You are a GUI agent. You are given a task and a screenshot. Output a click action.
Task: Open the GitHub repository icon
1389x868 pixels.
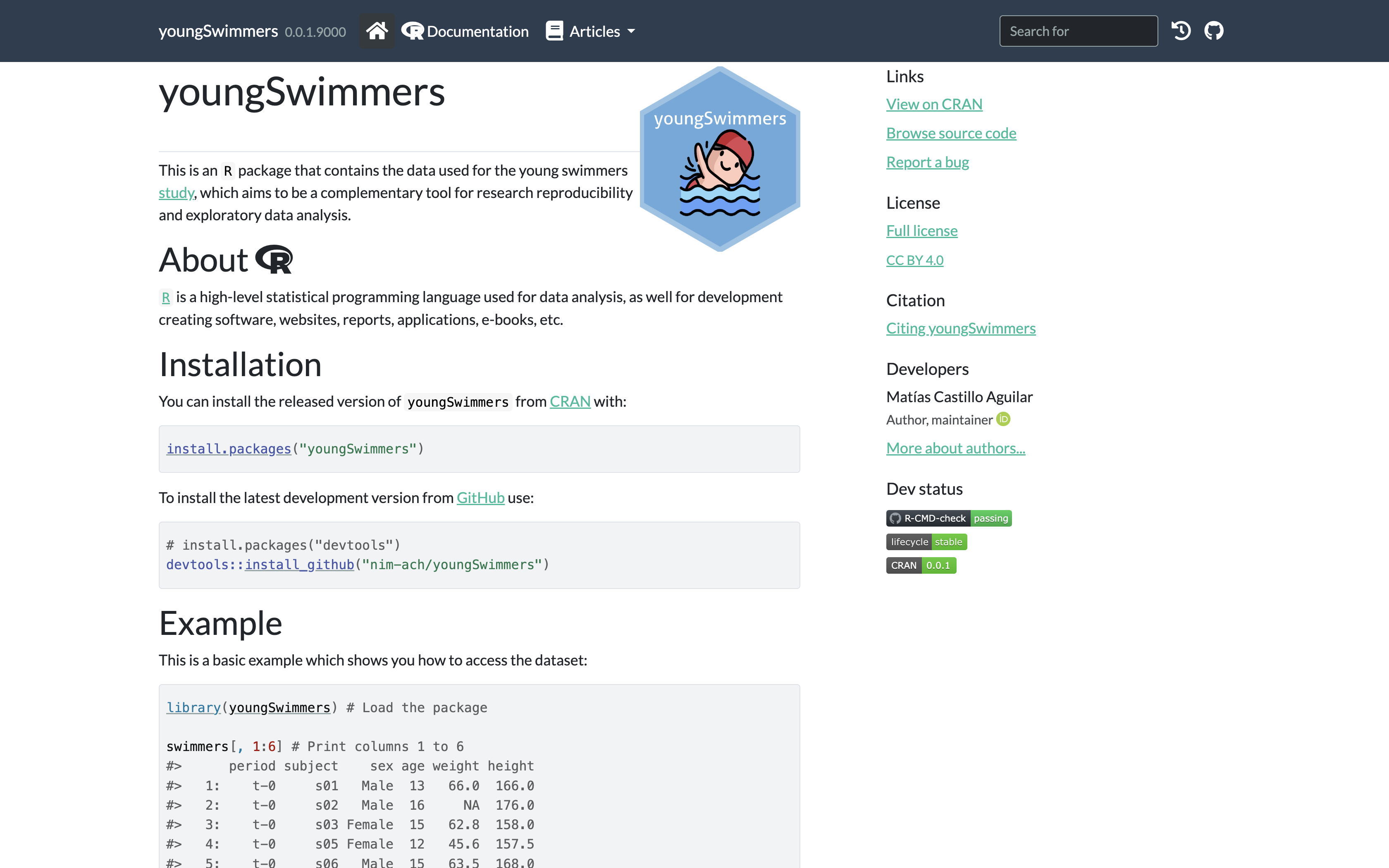point(1213,31)
